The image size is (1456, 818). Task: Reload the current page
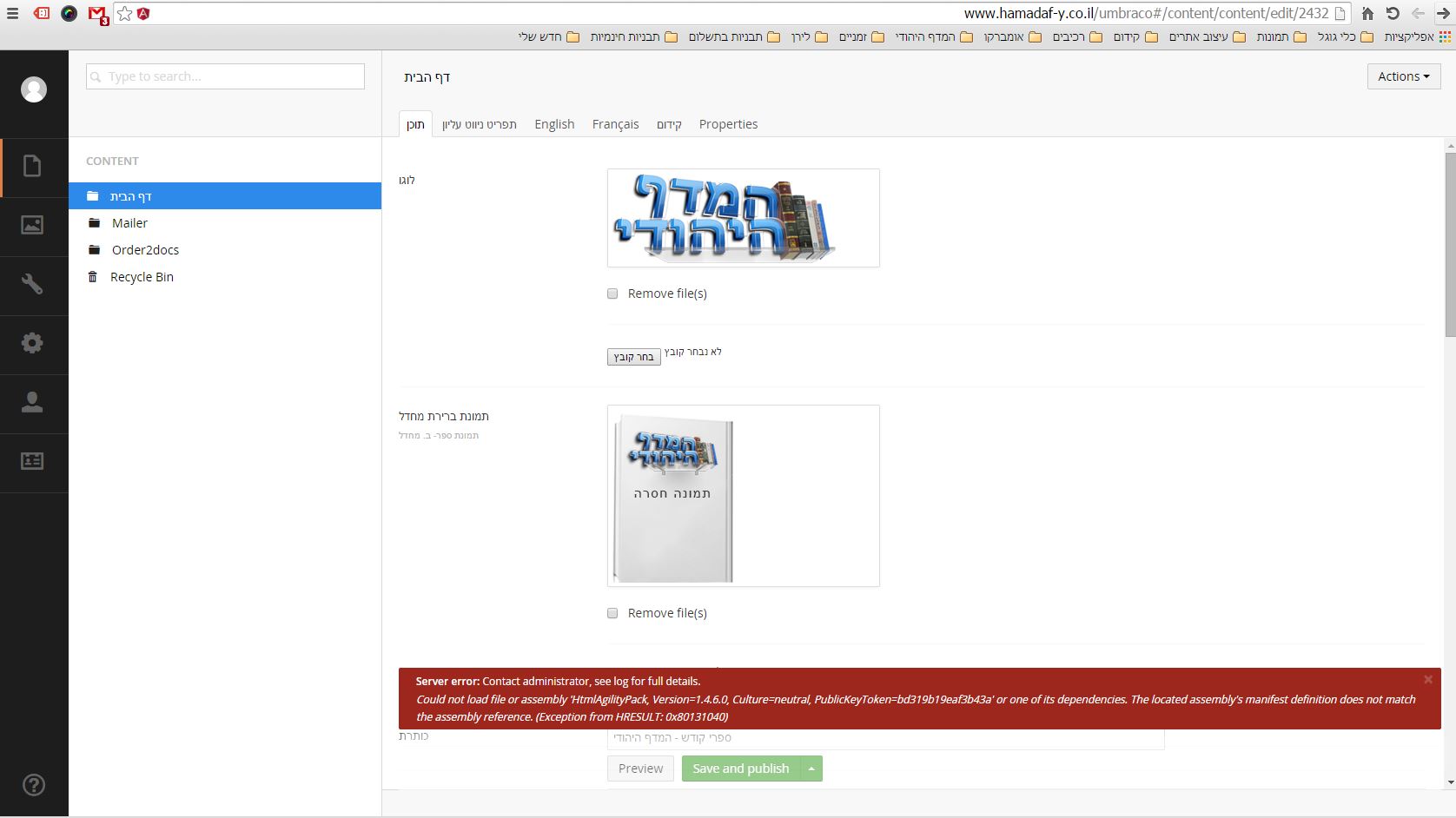click(x=1393, y=13)
